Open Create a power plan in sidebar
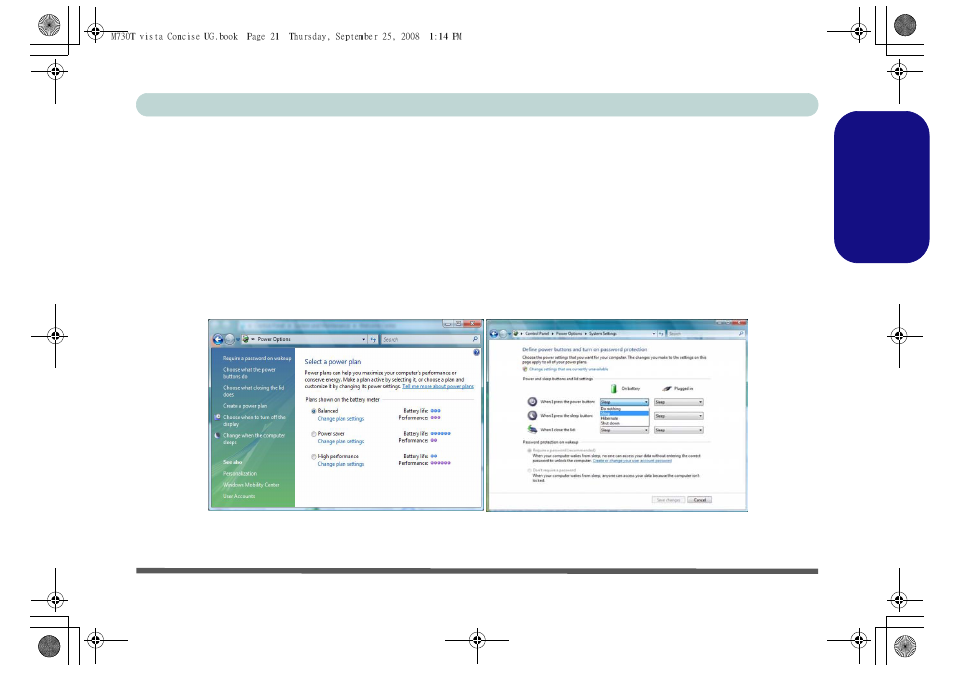 (245, 406)
